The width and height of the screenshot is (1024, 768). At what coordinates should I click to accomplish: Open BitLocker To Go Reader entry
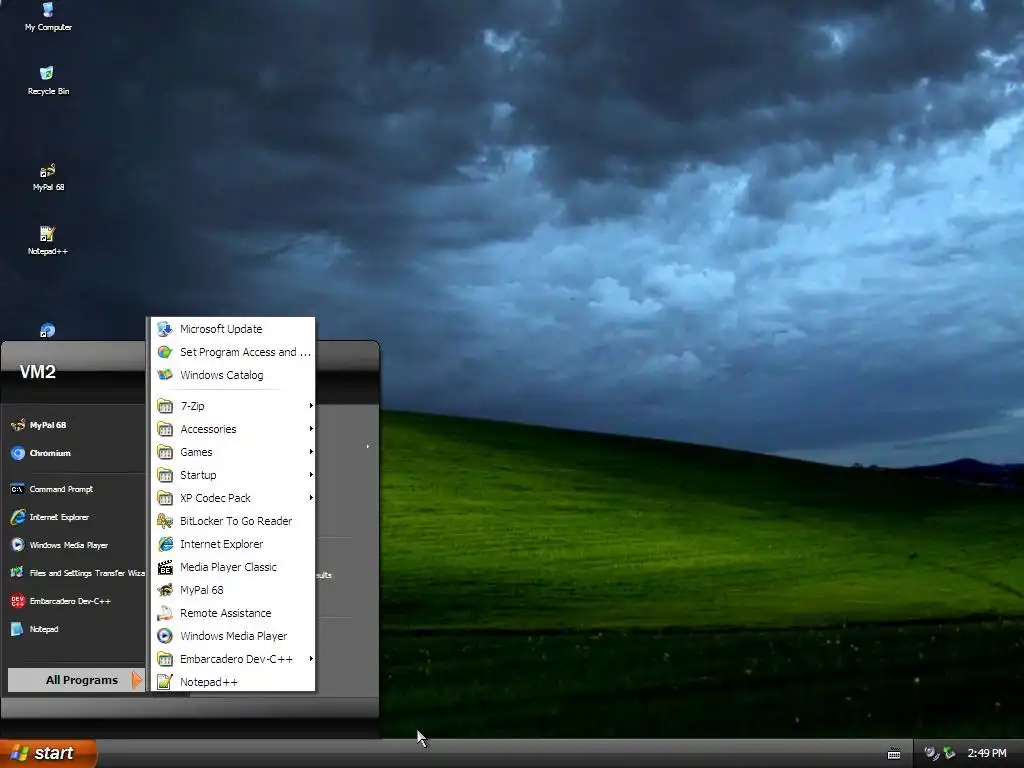[x=233, y=521]
